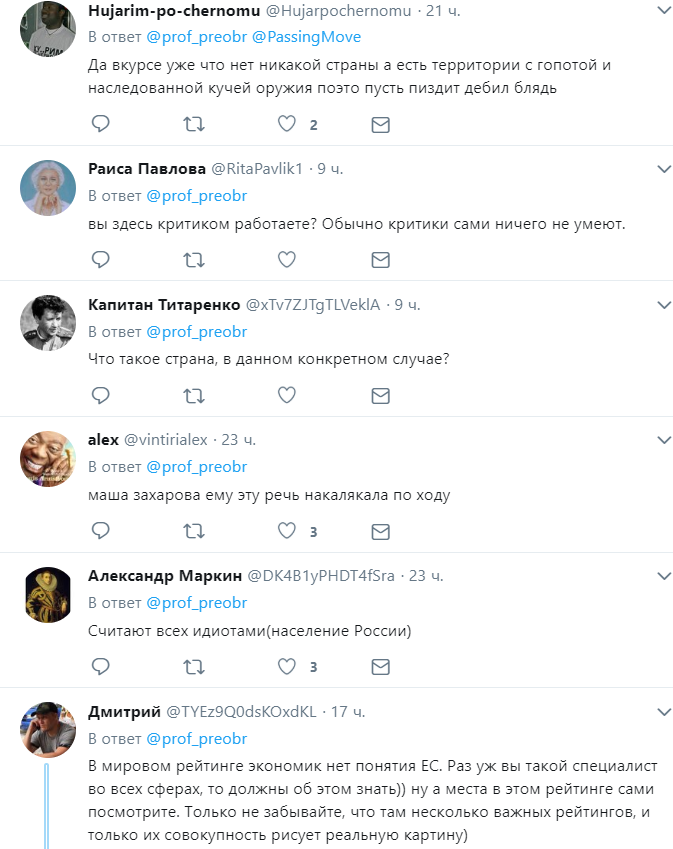Image resolution: width=673 pixels, height=849 pixels.
Task: Reply to Александр Маркин's tweet
Action: point(101,667)
